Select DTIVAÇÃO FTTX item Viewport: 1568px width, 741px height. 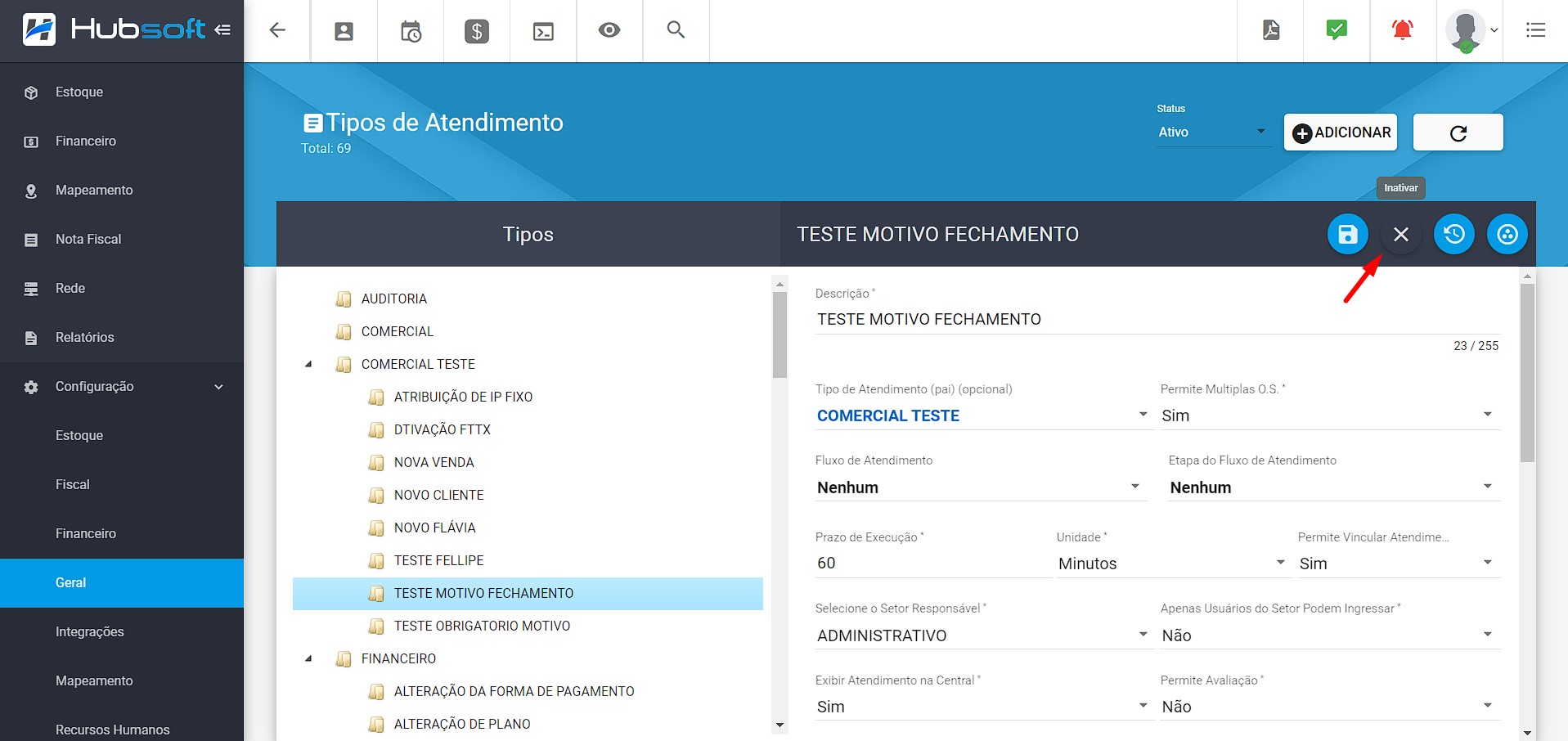tap(443, 429)
